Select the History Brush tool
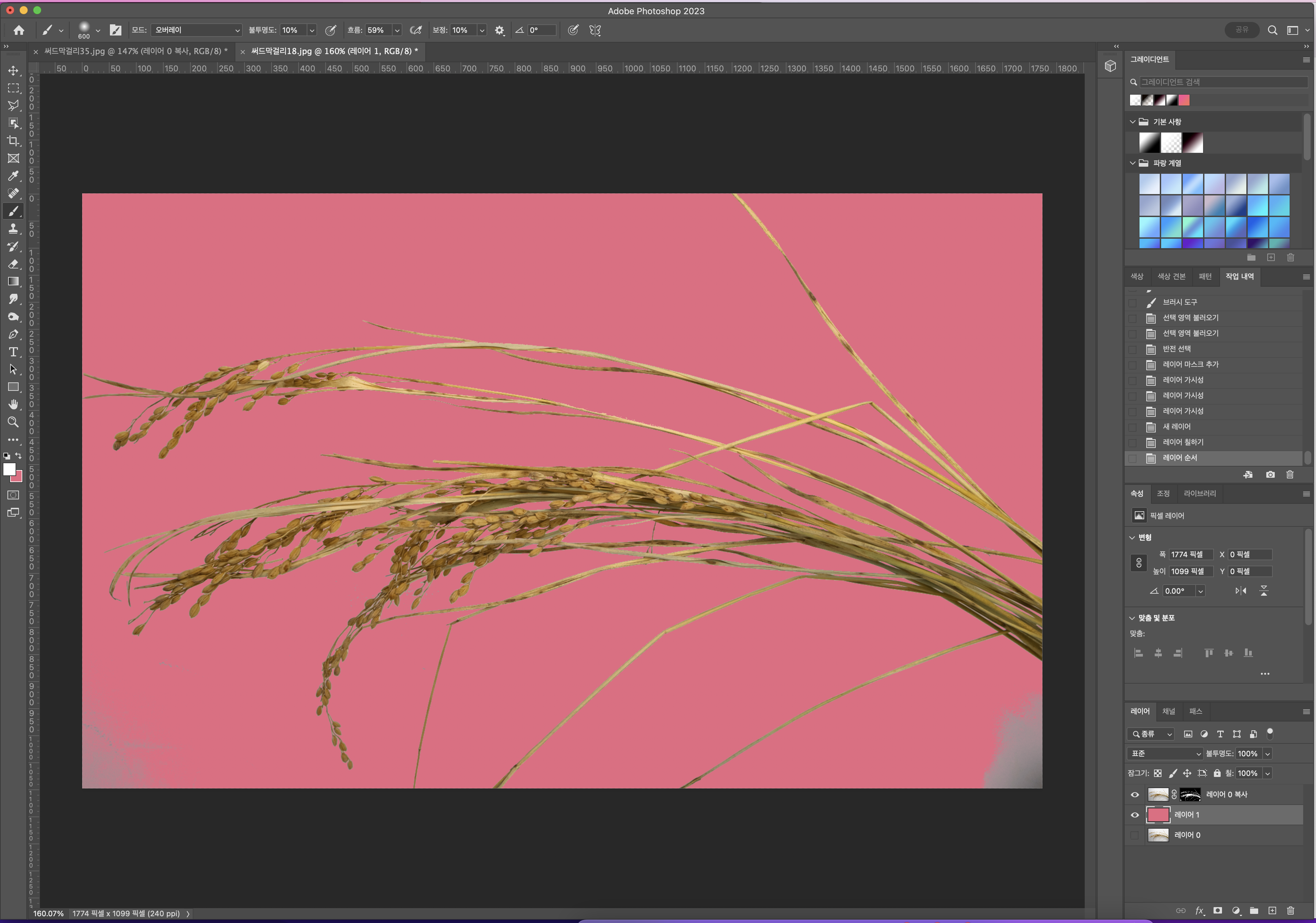The width and height of the screenshot is (1316, 923). pyautogui.click(x=13, y=246)
